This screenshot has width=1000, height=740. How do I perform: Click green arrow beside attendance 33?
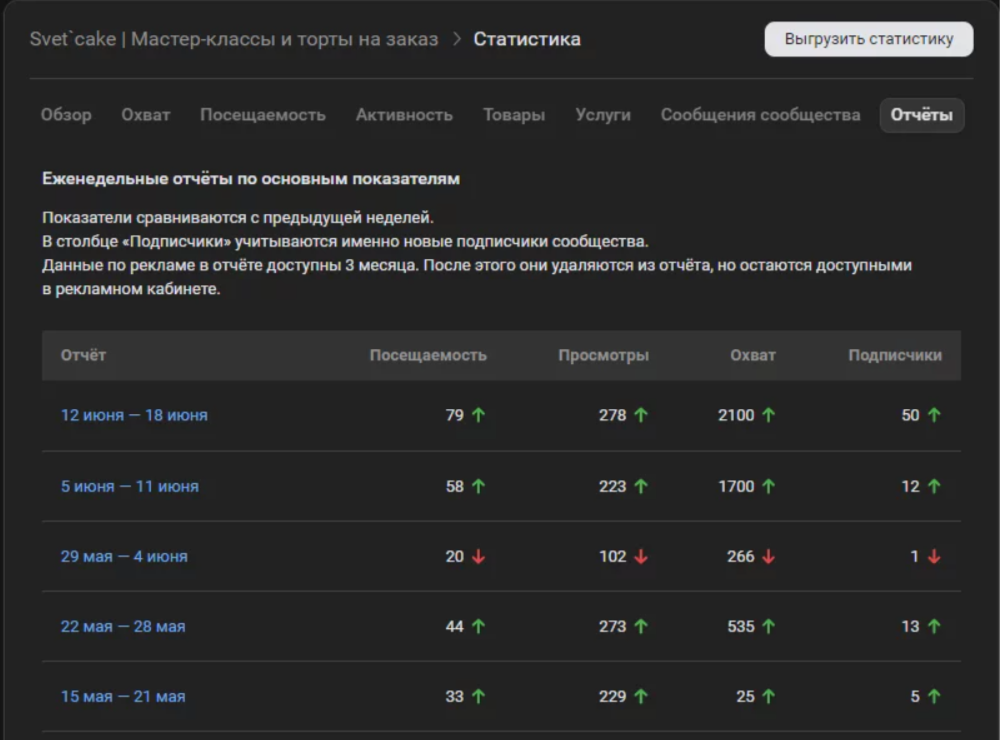click(478, 697)
